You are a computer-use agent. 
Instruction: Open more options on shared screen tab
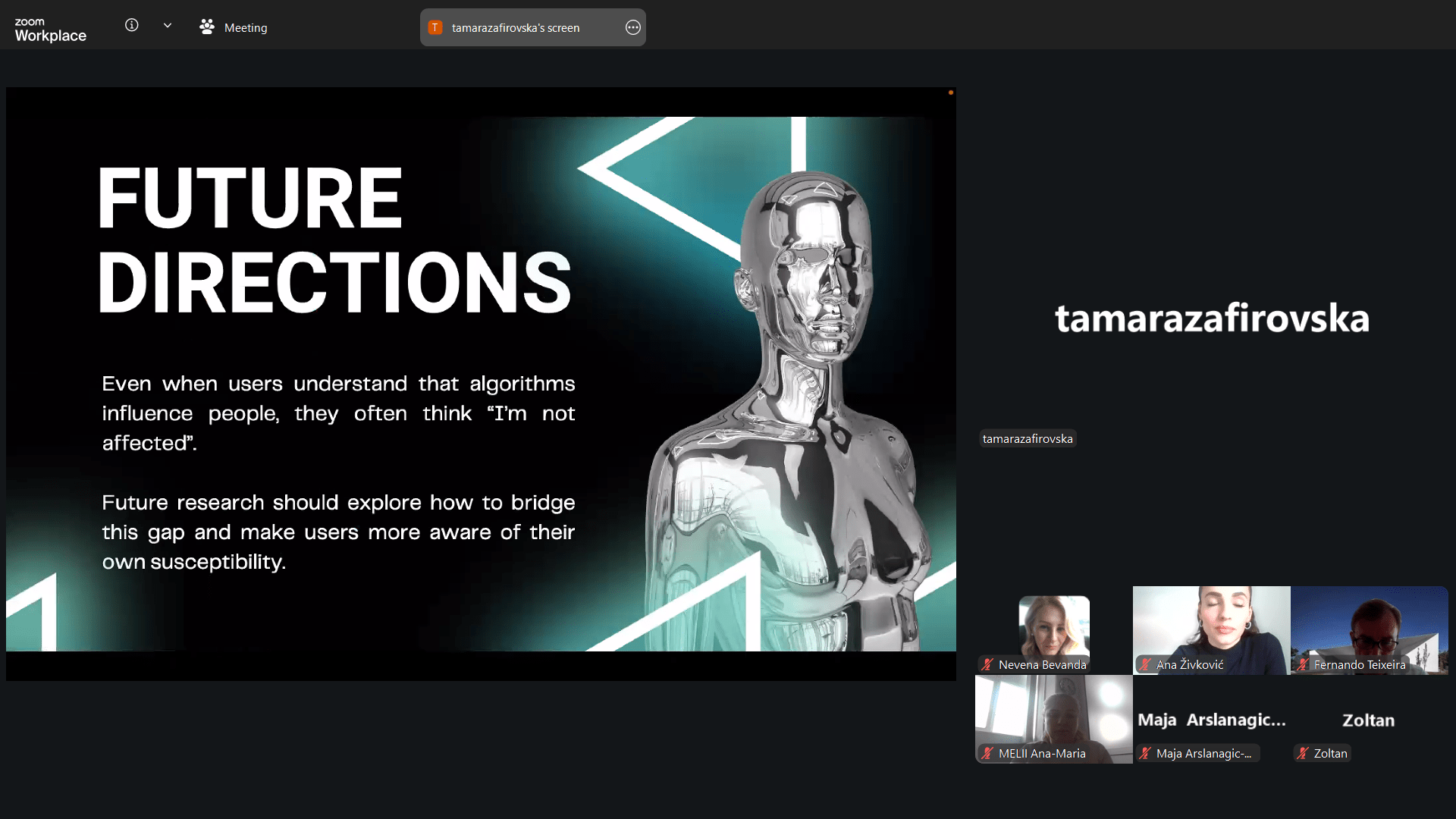tap(632, 28)
